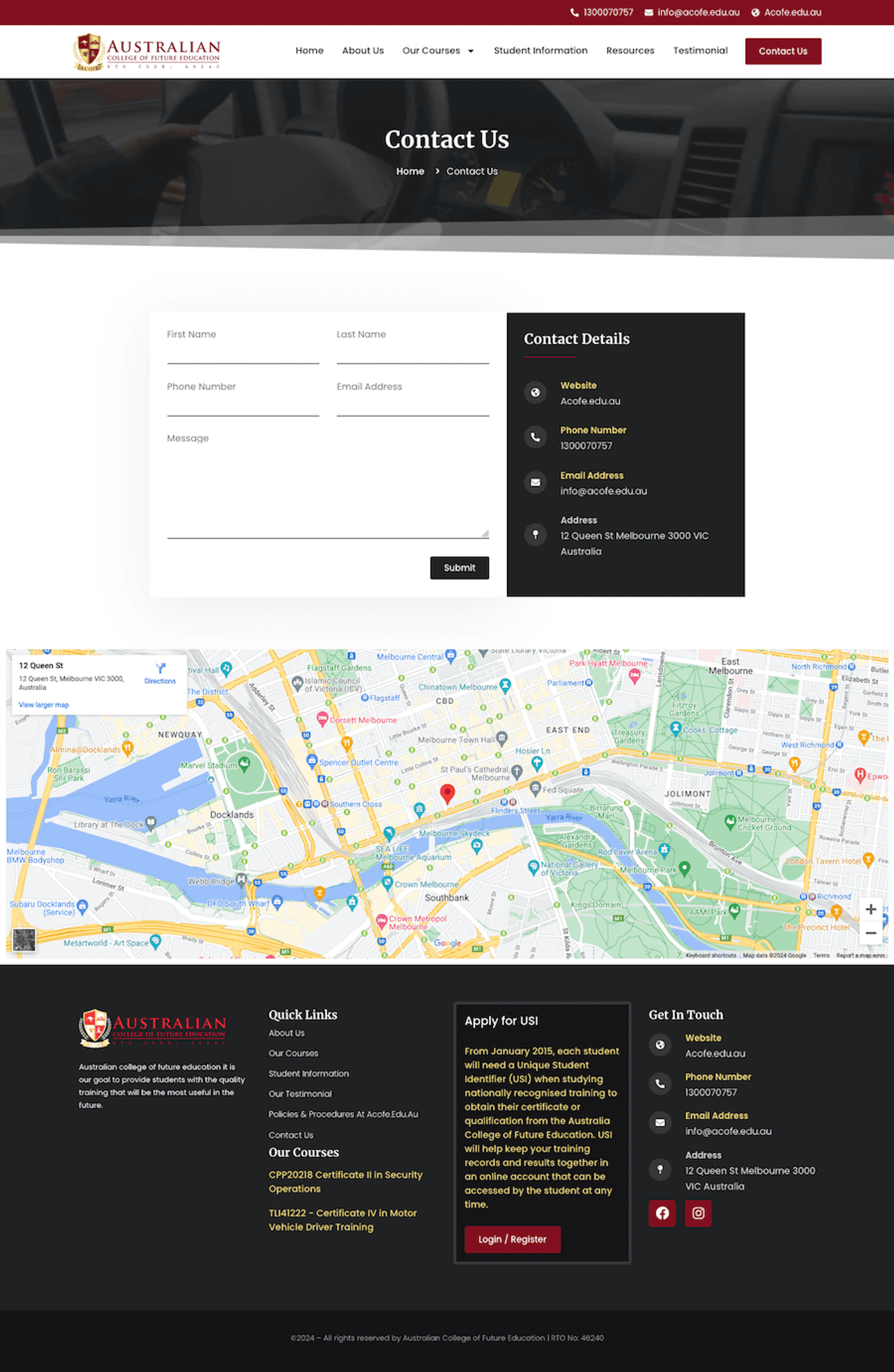Viewport: 894px width, 1372px height.
Task: Click map Keyboard shortcuts link
Action: (x=711, y=956)
